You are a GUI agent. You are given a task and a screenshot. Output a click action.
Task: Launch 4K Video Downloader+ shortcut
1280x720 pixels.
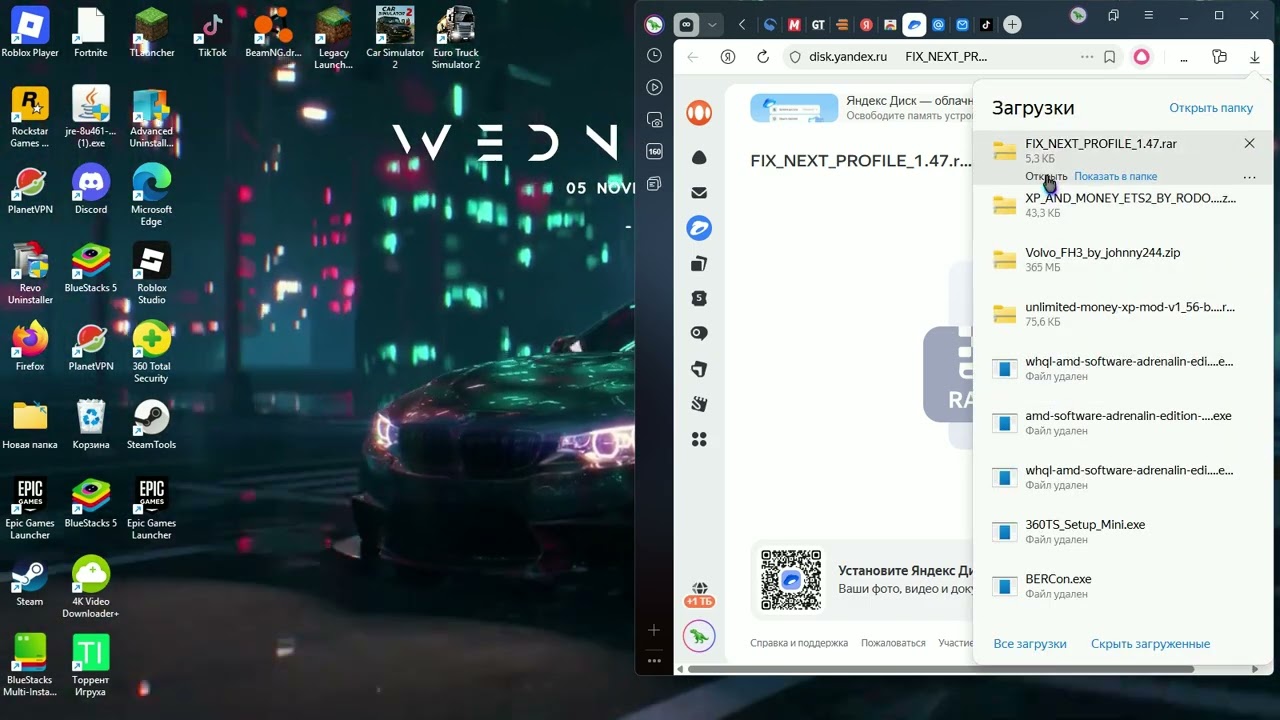(91, 587)
